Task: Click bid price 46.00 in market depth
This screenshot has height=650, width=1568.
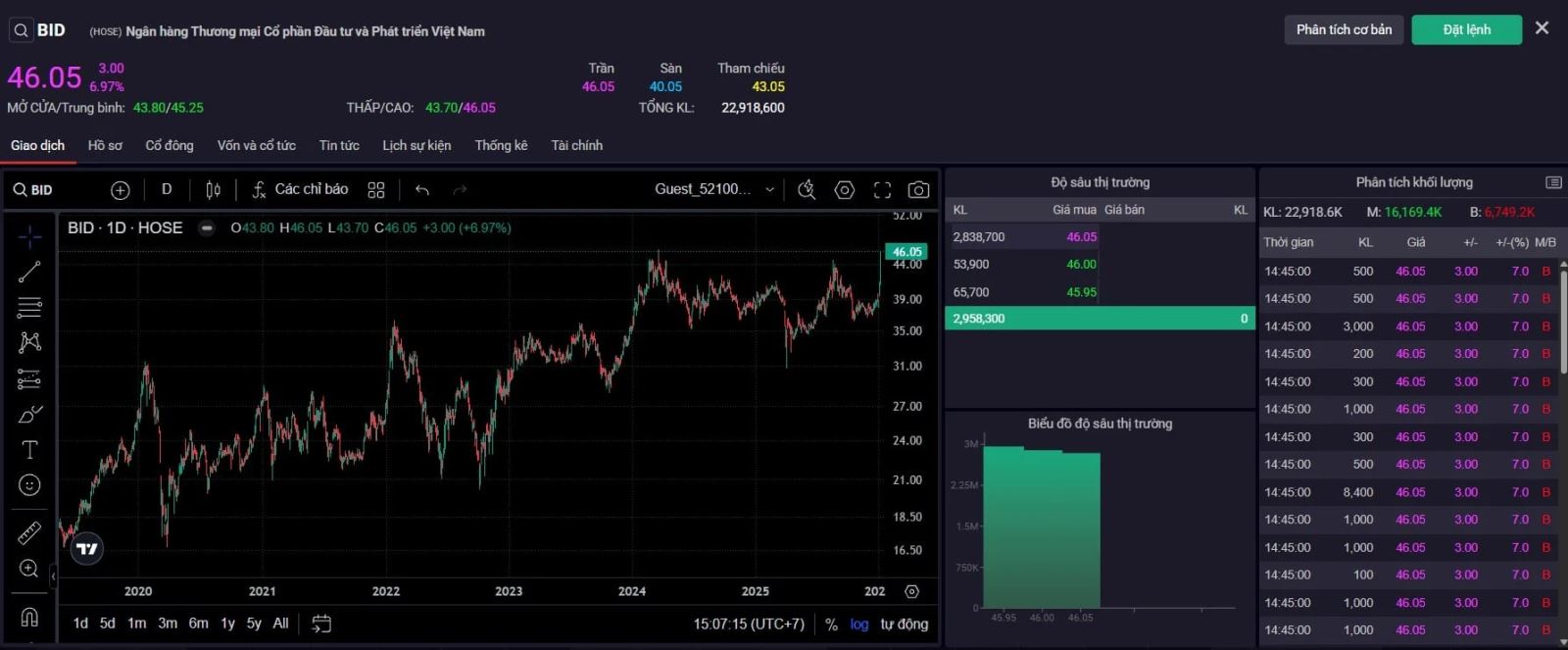Action: pos(1081,264)
